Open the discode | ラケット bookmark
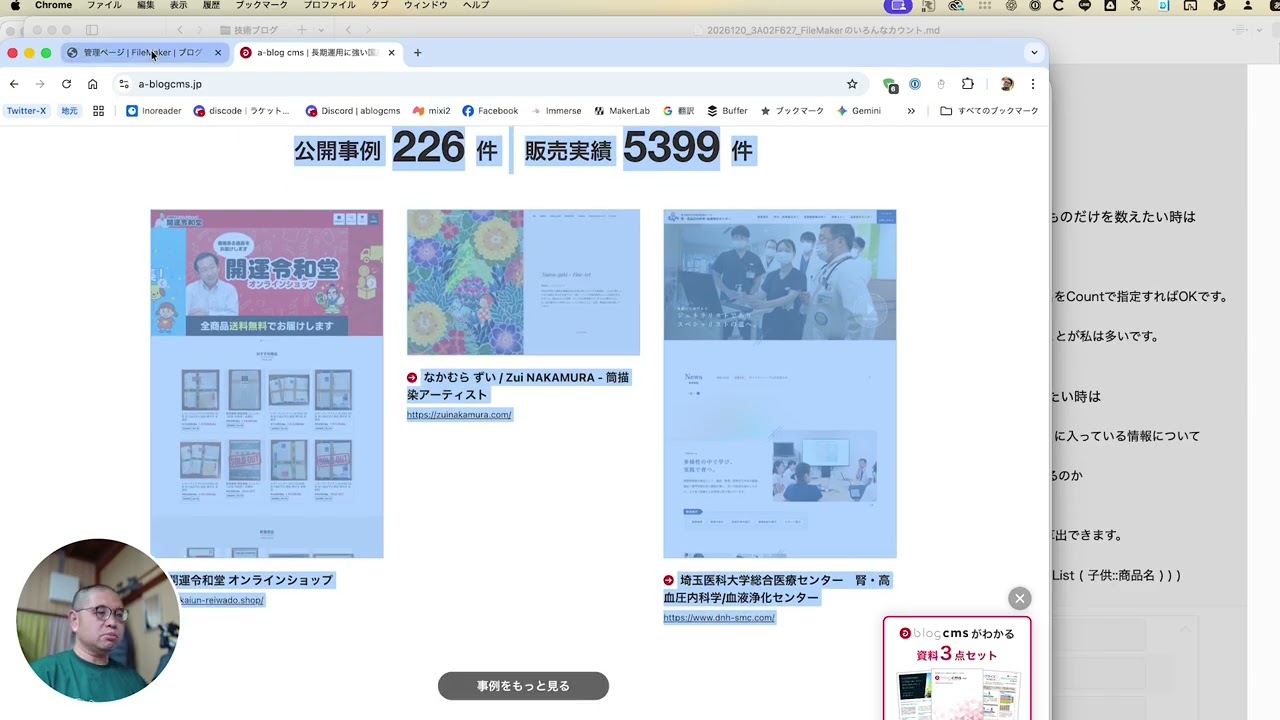The image size is (1280, 720). (x=242, y=111)
